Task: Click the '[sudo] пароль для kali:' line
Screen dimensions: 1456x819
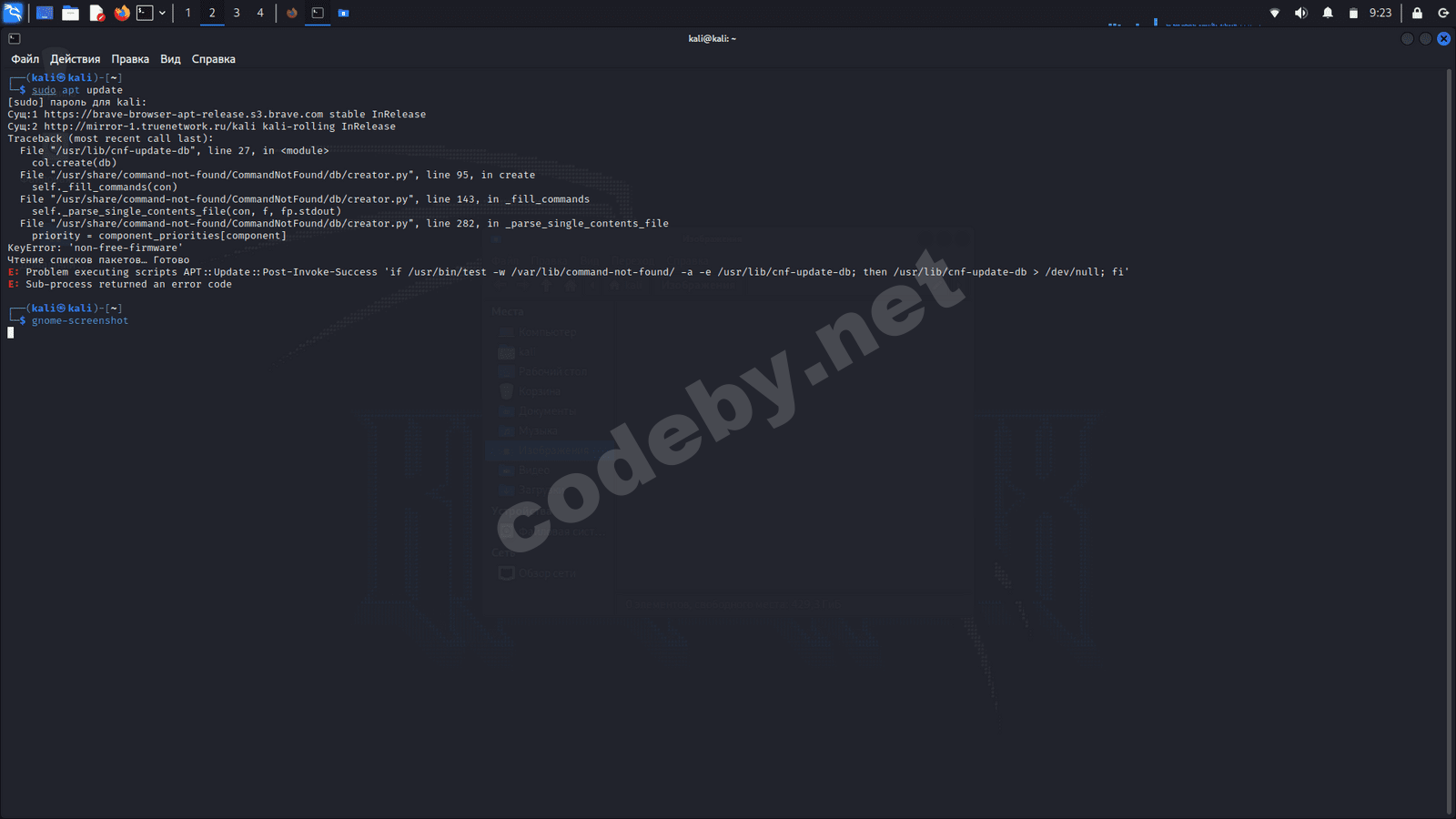Action: pyautogui.click(x=77, y=102)
